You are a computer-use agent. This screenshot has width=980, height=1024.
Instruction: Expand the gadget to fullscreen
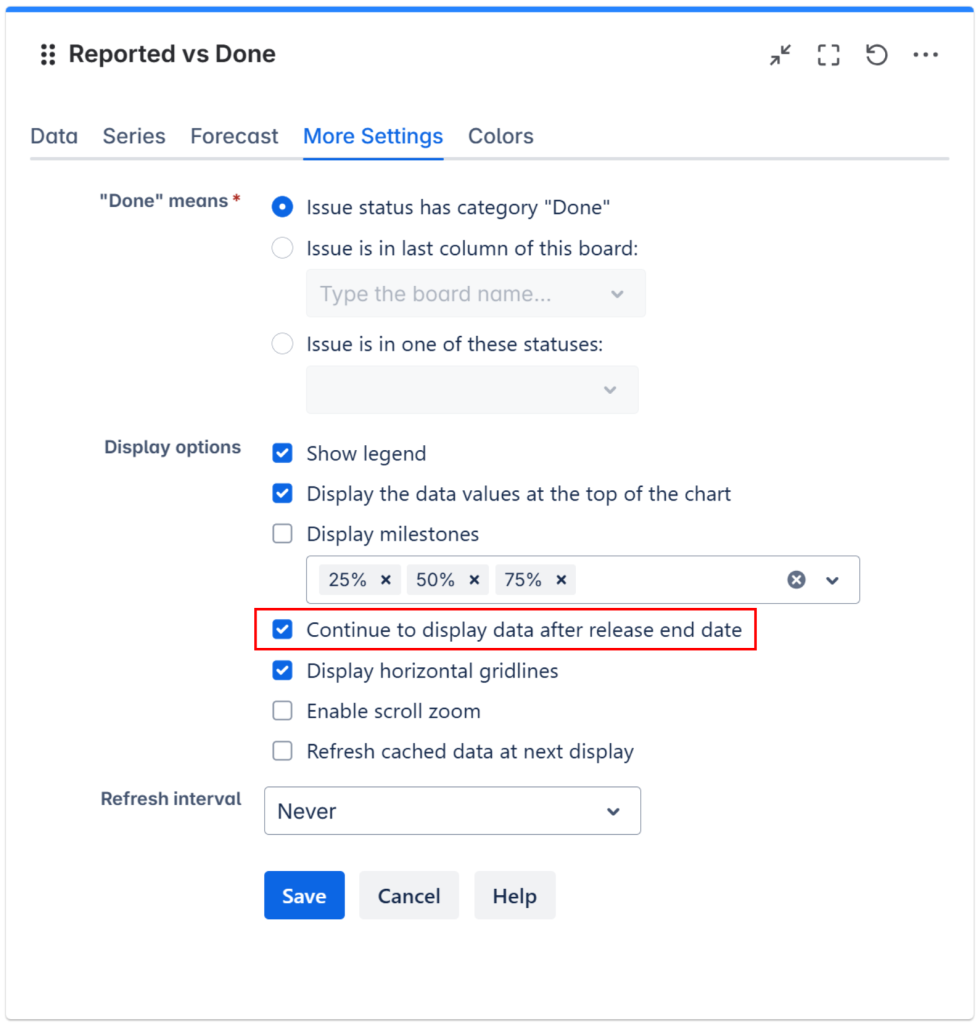click(x=828, y=55)
